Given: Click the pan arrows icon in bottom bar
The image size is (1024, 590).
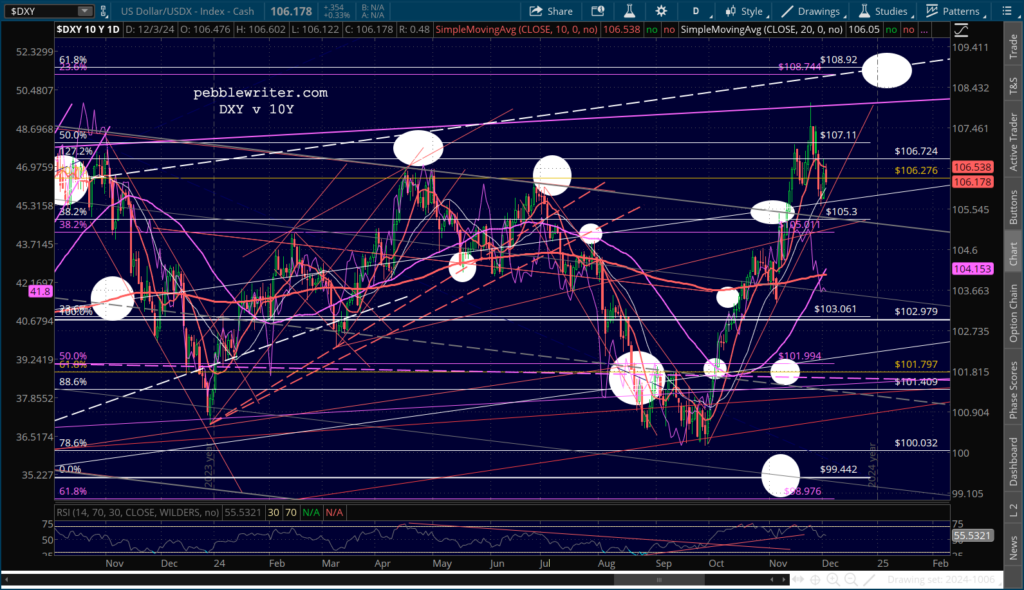Looking at the screenshot, I should [798, 580].
